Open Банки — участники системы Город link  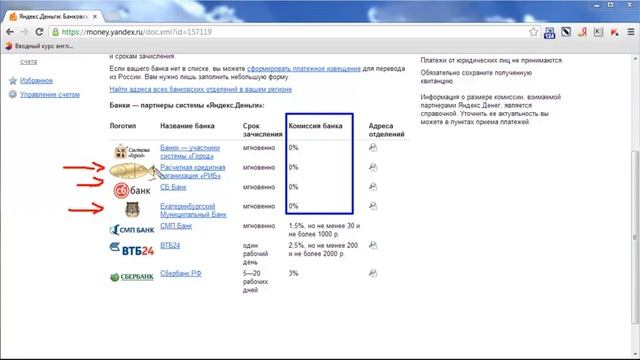pyautogui.click(x=190, y=151)
